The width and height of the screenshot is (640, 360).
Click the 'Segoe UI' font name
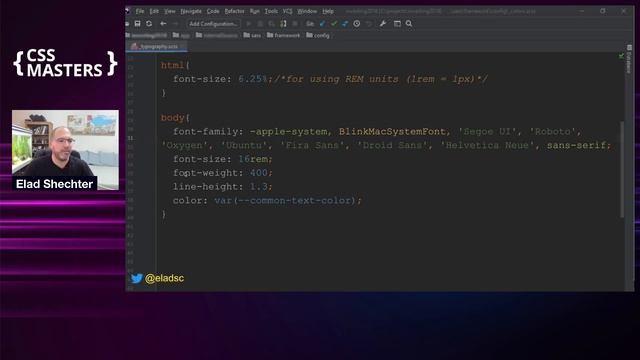(x=487, y=132)
